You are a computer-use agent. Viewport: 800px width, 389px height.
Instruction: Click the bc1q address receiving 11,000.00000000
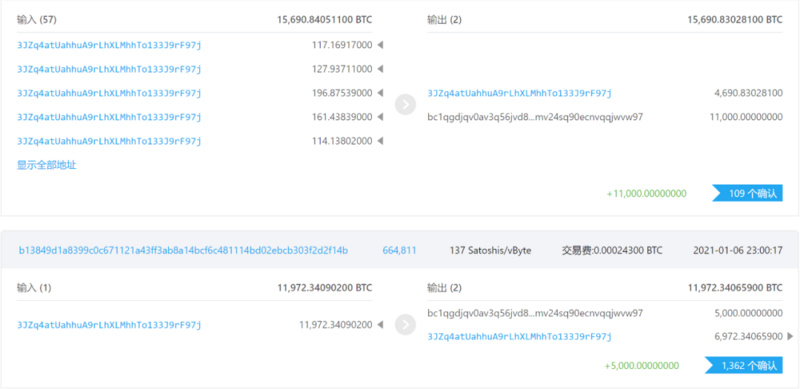535,117
